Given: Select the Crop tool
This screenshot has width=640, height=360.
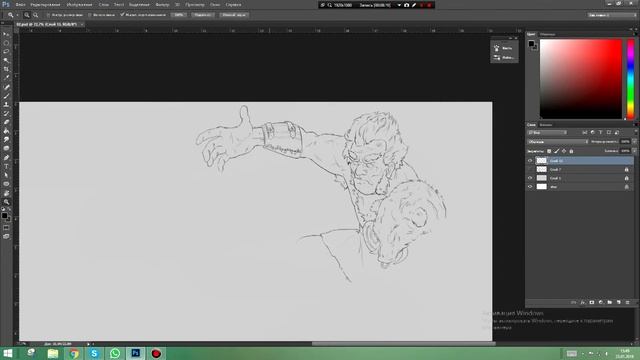Looking at the screenshot, I should 6,69.
